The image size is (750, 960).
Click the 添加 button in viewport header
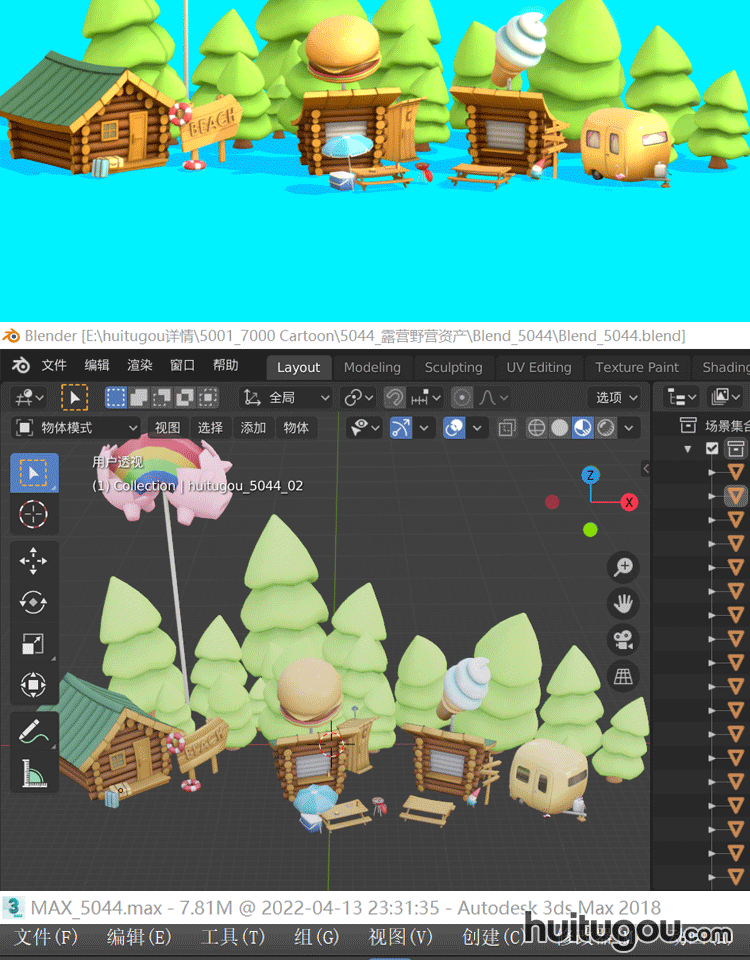point(253,428)
